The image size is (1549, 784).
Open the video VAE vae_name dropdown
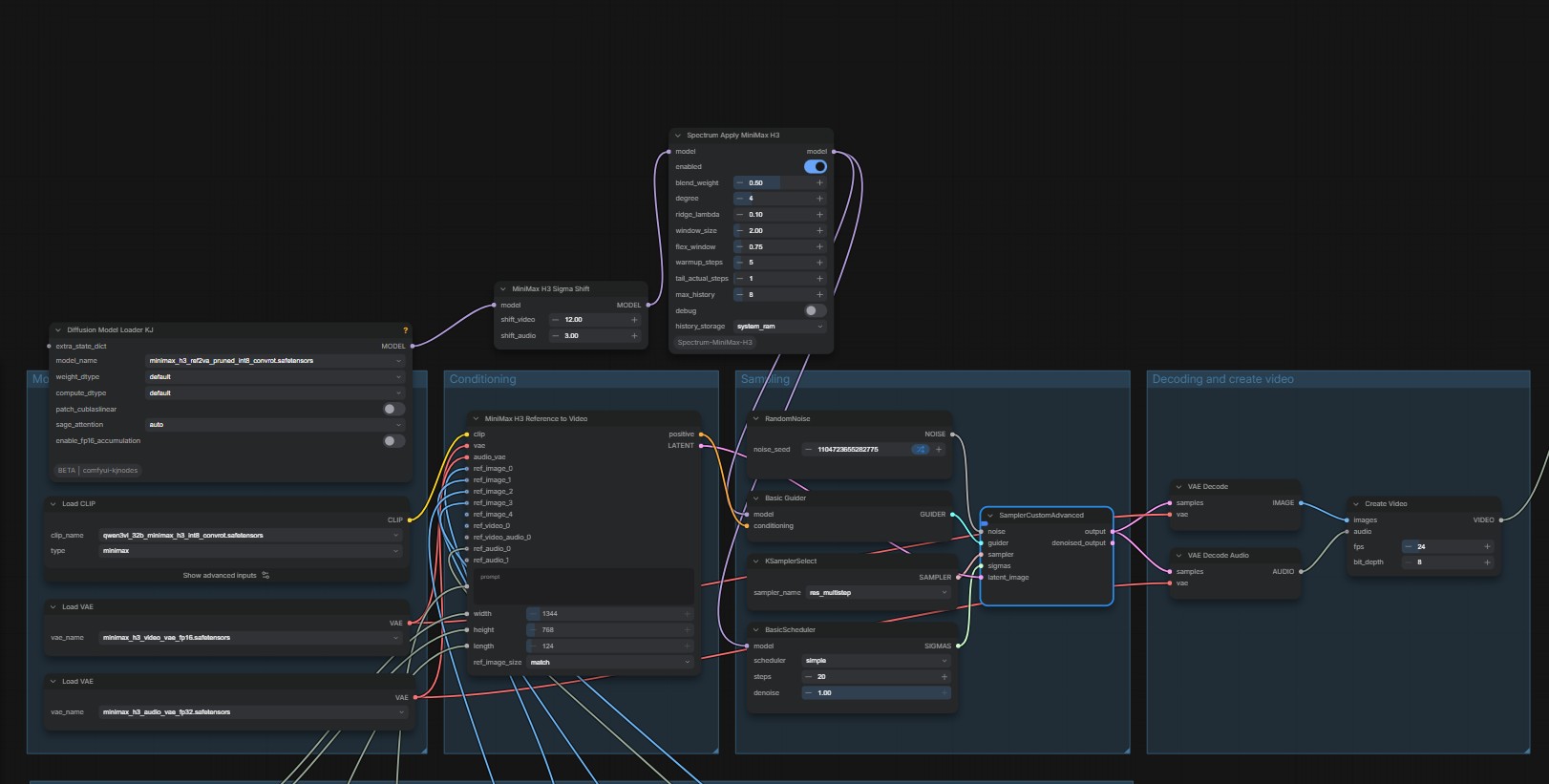click(252, 638)
